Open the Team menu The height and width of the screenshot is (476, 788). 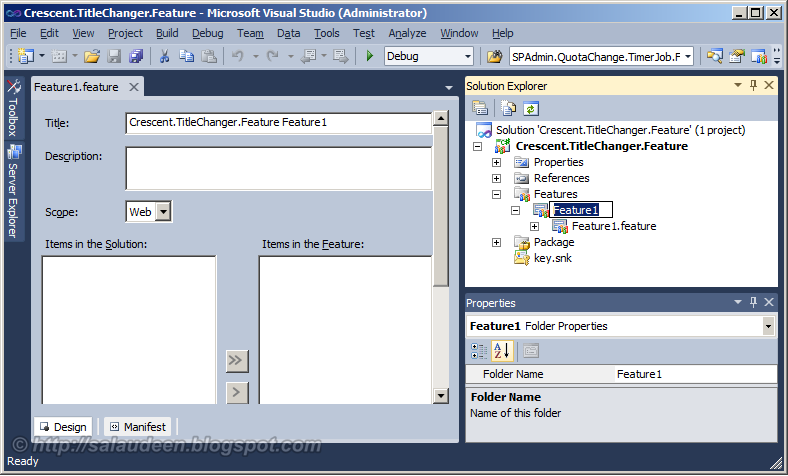[250, 33]
